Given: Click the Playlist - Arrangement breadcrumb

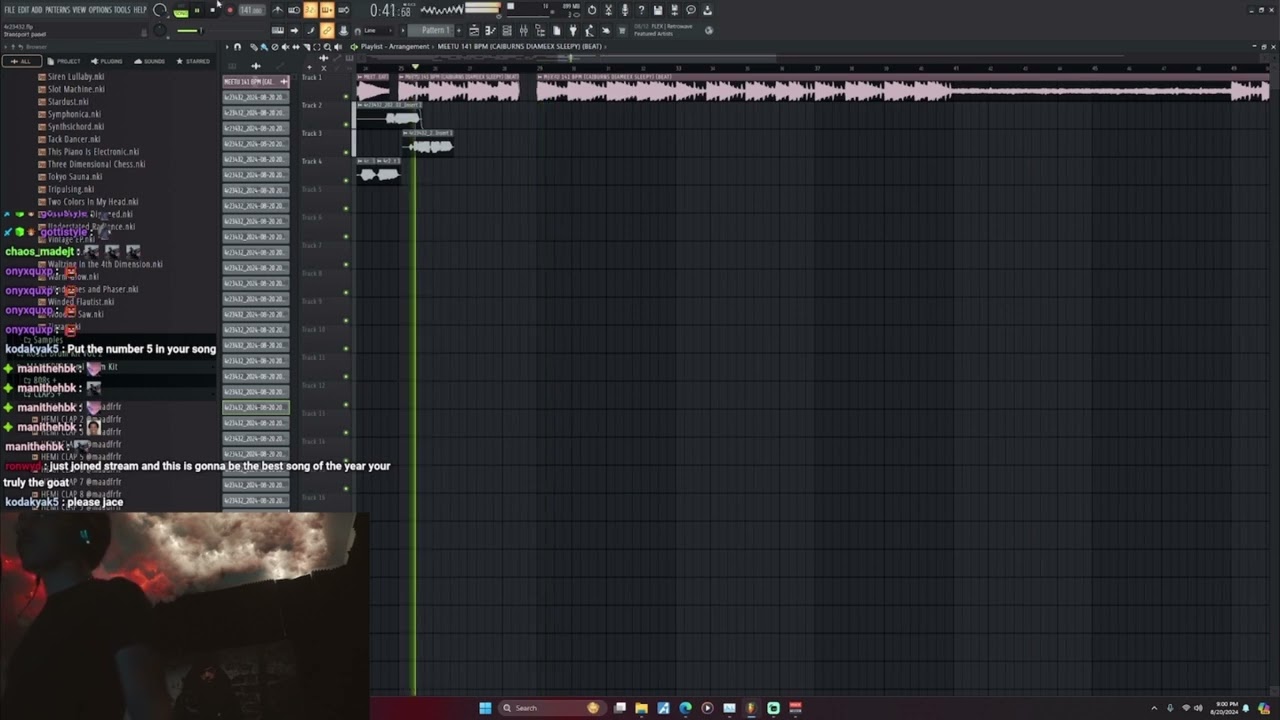Looking at the screenshot, I should (395, 47).
